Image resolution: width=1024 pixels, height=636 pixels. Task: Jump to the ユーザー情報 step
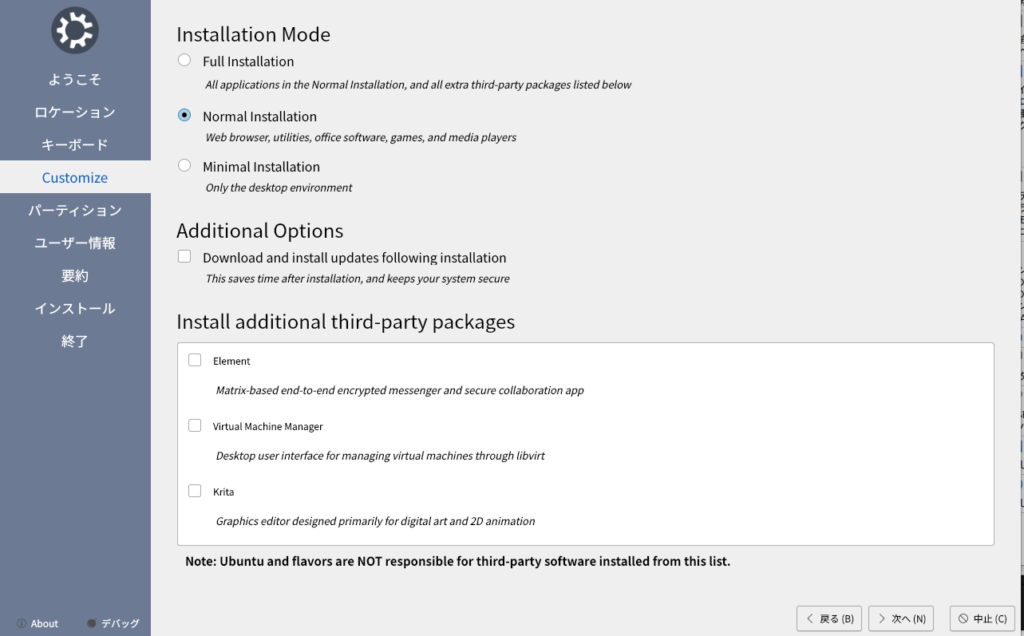pos(75,243)
